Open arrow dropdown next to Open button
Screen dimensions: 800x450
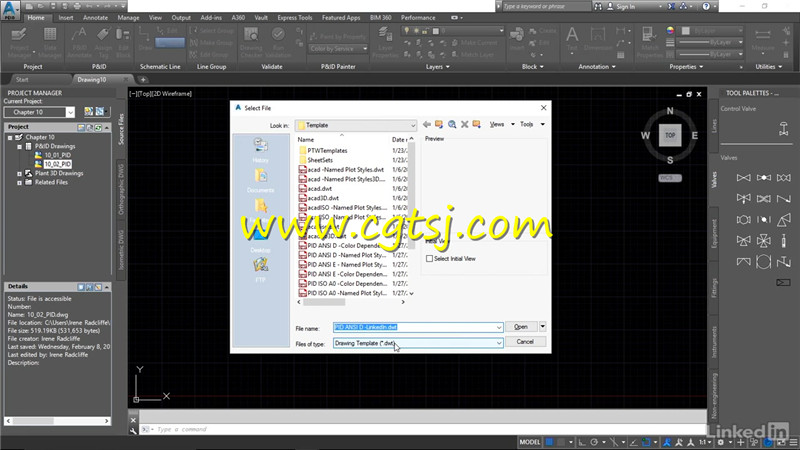[542, 327]
